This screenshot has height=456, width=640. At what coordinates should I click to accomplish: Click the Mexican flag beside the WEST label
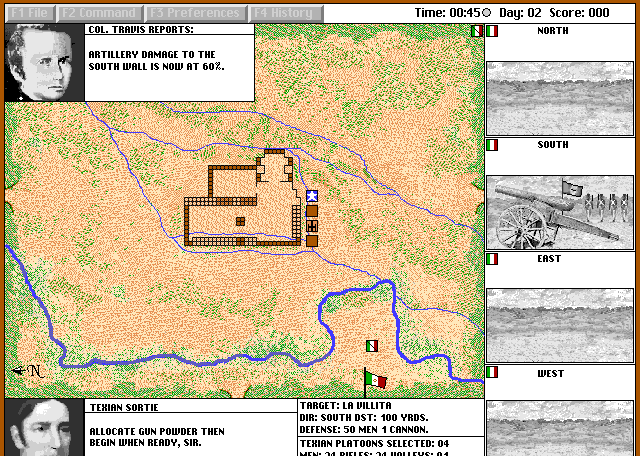(492, 373)
